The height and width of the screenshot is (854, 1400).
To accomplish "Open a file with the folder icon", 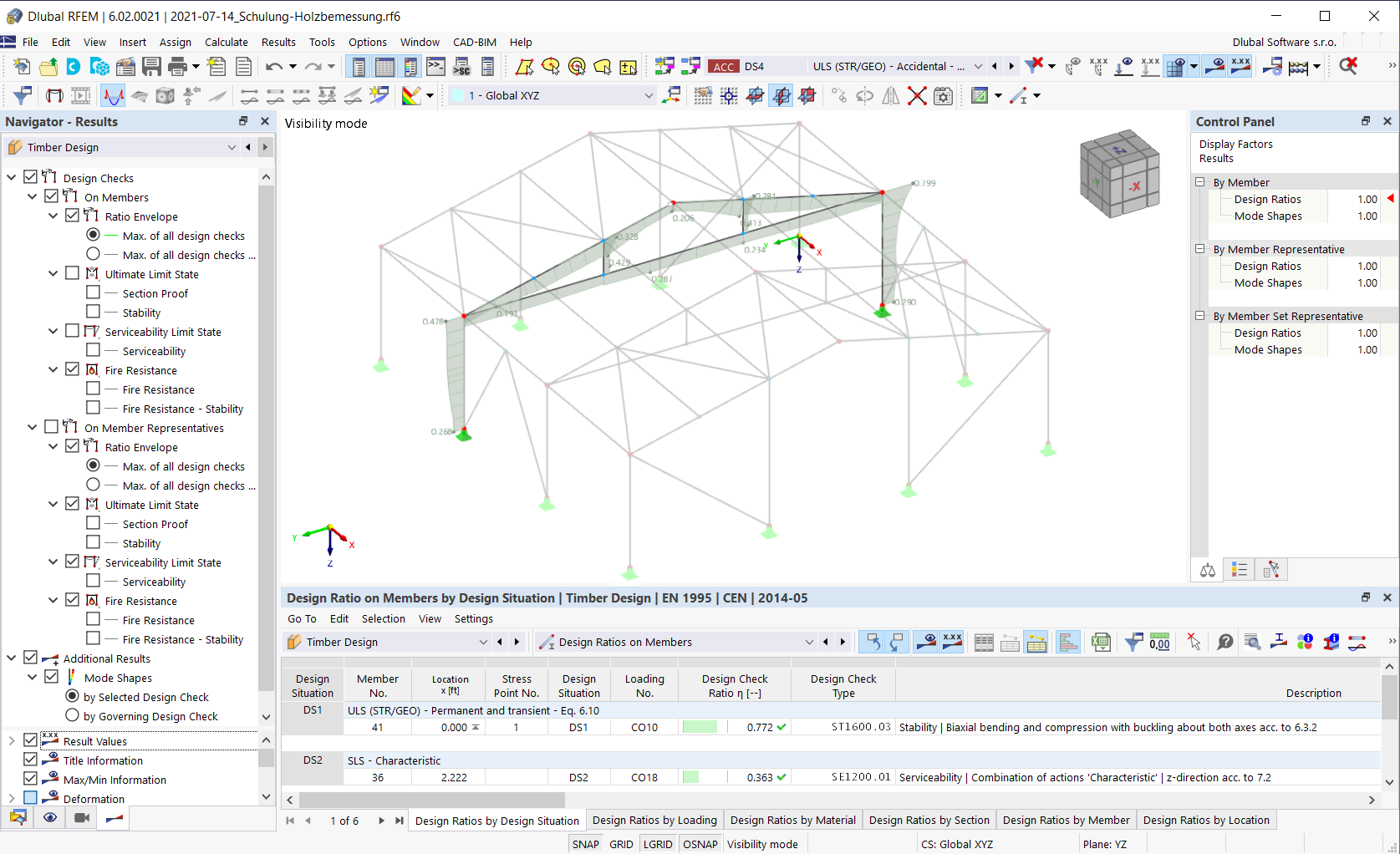I will pos(48,67).
